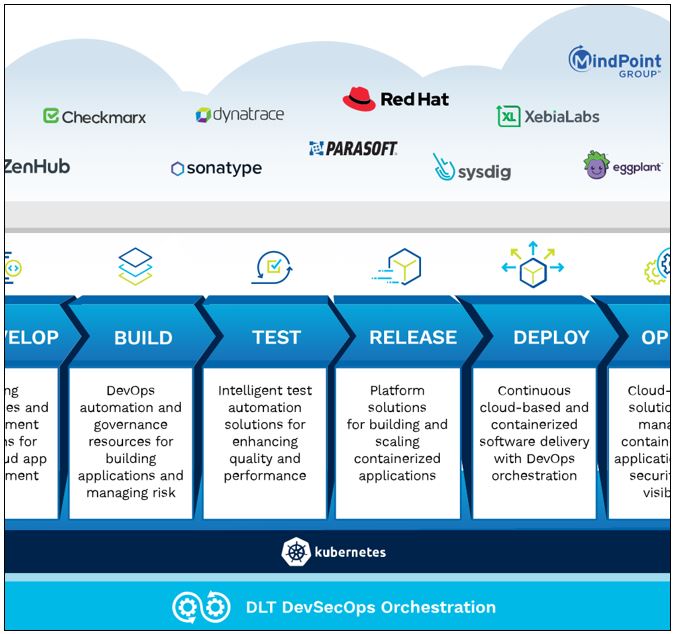Select the BUILD stage arrow
676x634 pixels.
click(x=144, y=337)
